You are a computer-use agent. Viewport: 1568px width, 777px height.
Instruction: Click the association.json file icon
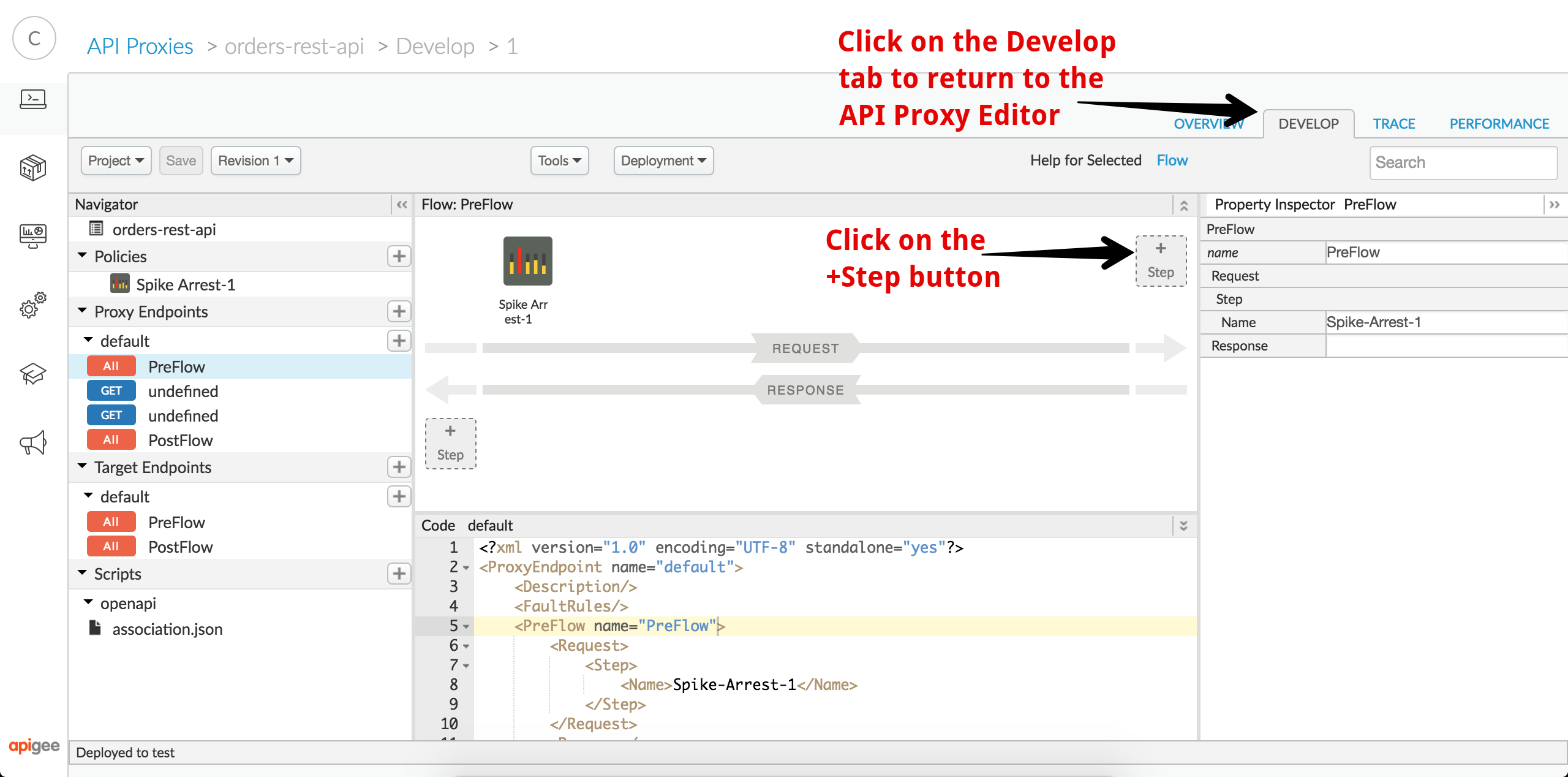point(95,628)
